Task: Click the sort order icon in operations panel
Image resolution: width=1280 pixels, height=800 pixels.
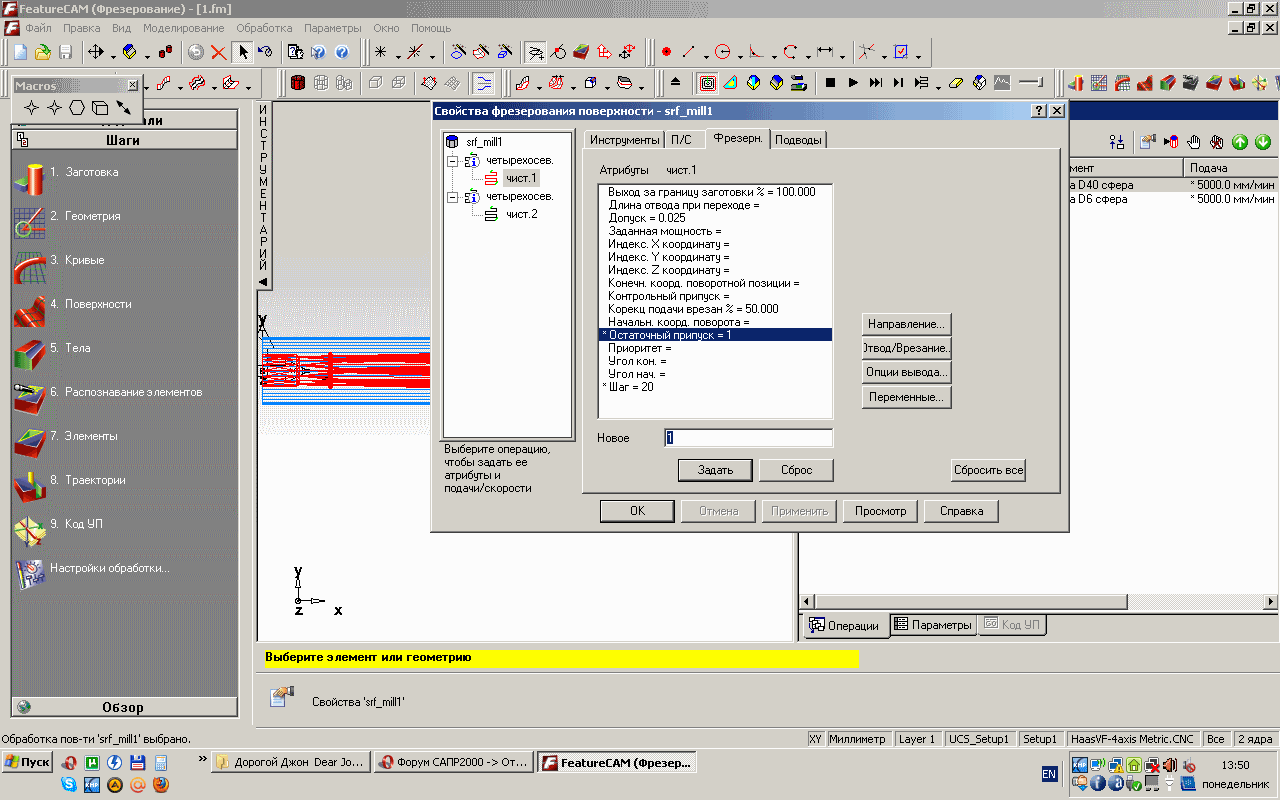Action: coord(1117,142)
